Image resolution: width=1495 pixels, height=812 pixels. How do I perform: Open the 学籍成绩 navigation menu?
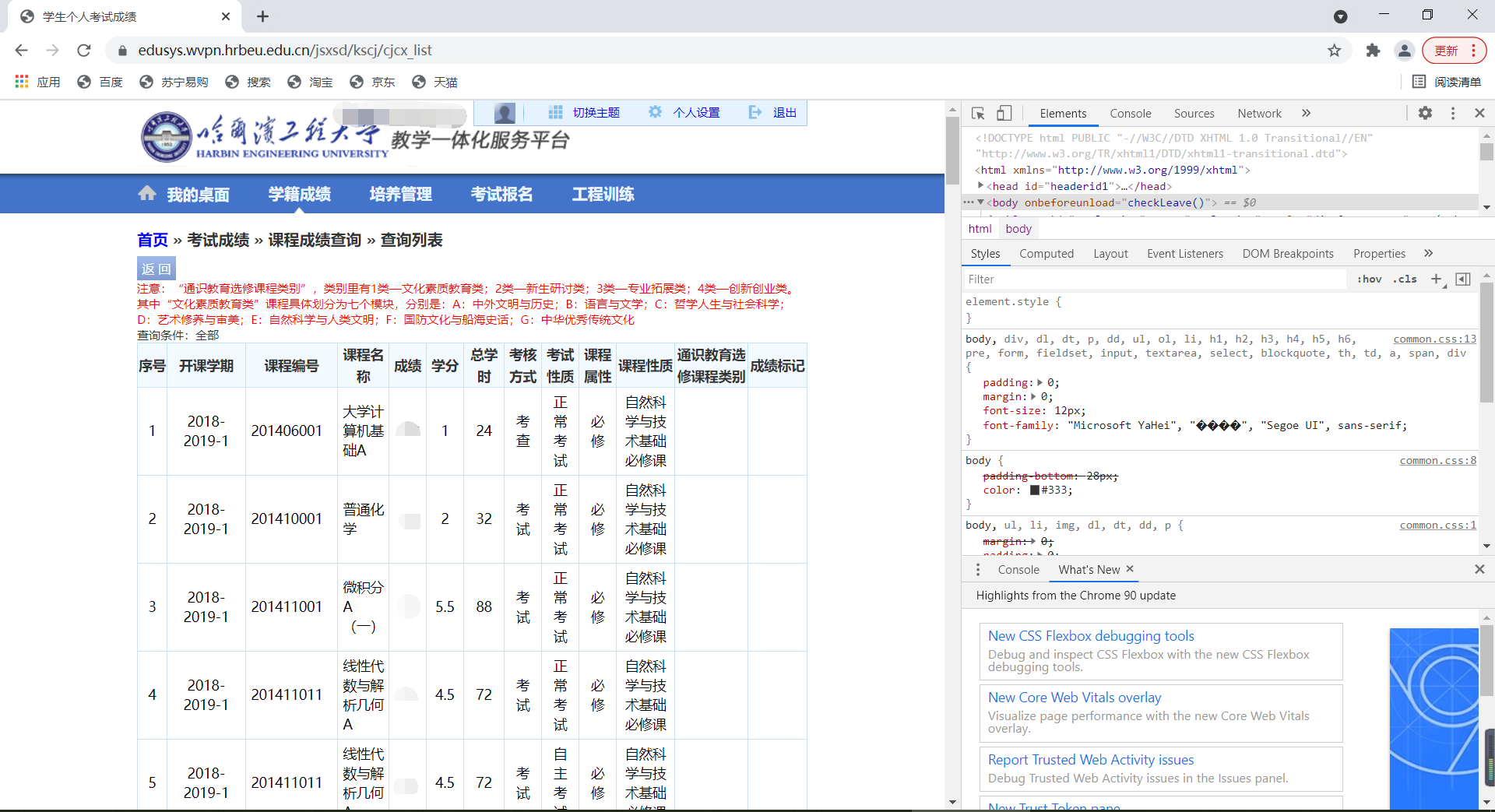[x=299, y=194]
